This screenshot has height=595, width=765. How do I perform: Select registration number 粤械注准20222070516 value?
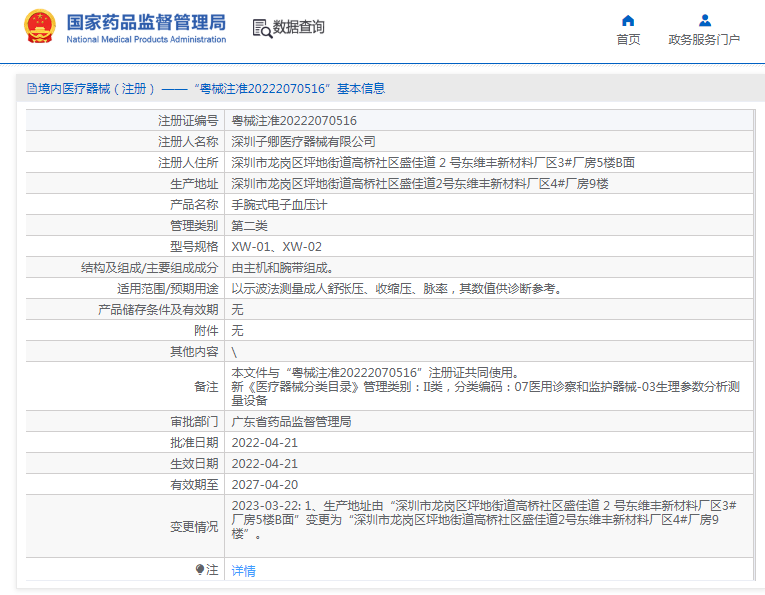[294, 120]
